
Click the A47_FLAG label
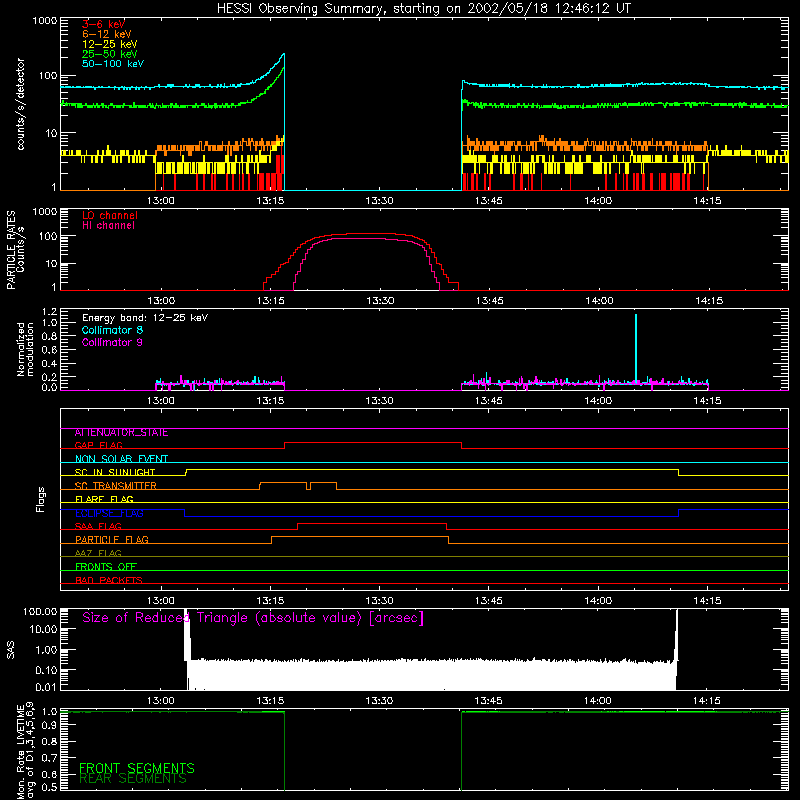(98, 554)
